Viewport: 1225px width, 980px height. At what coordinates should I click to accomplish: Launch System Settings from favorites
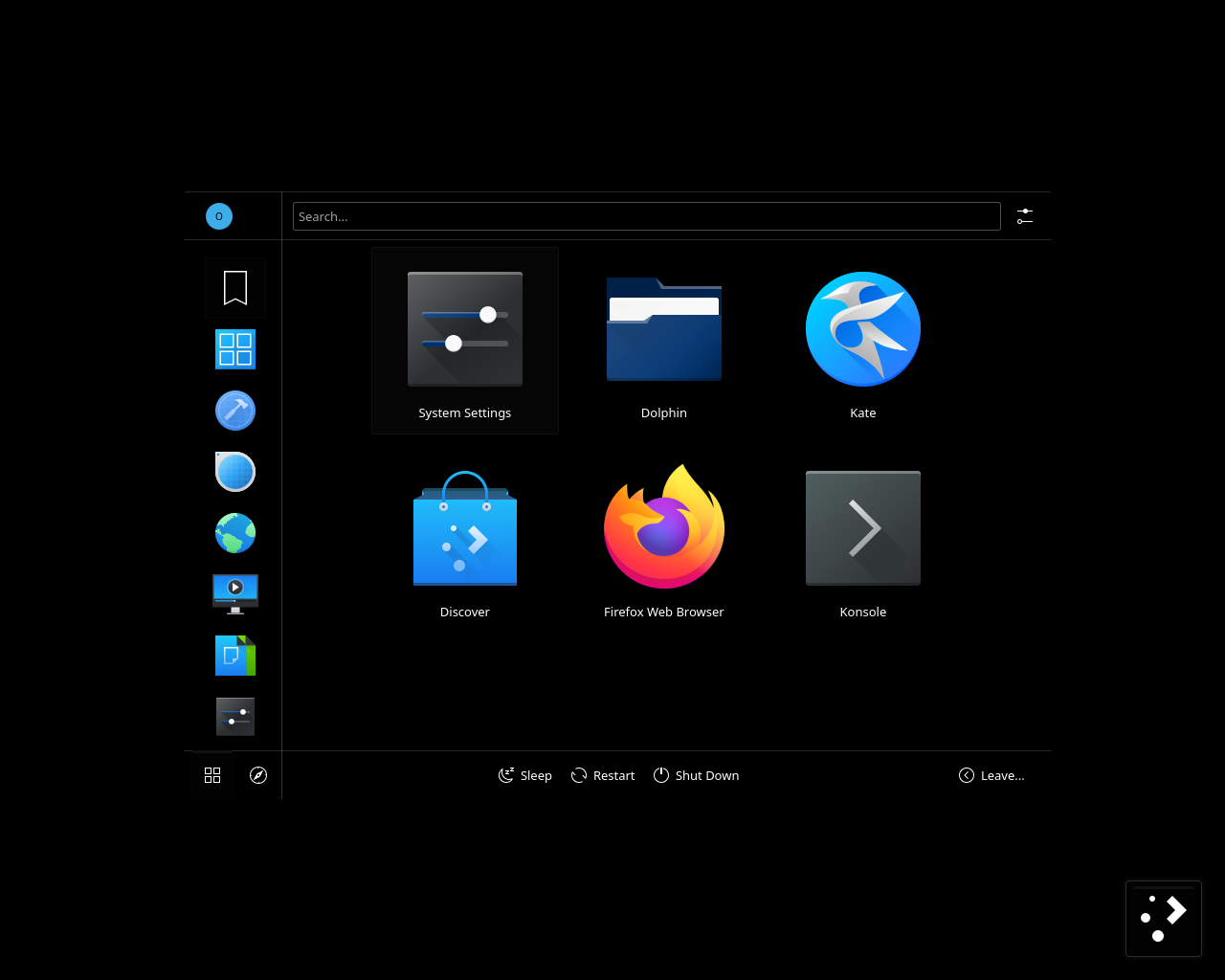coord(465,341)
